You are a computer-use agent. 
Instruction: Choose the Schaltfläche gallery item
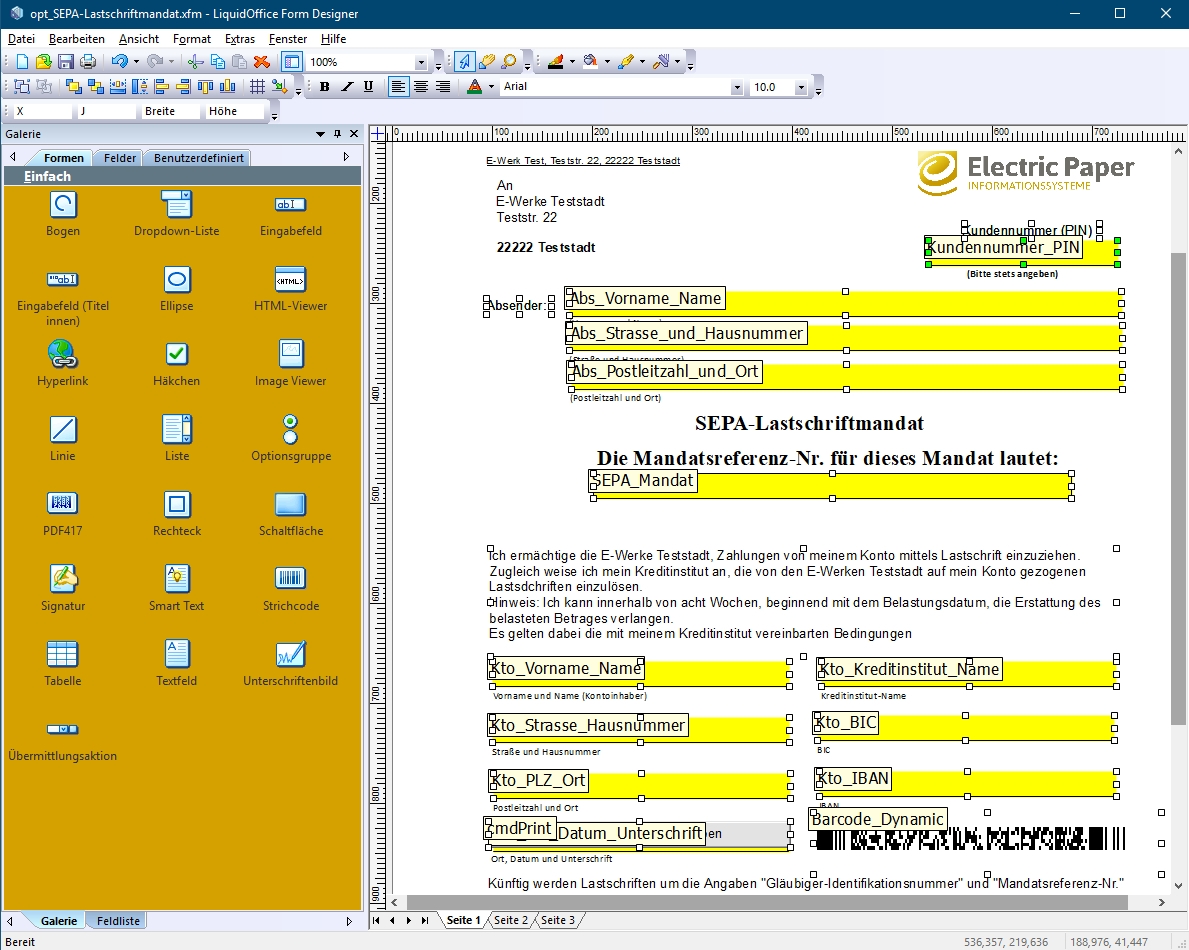tap(290, 515)
